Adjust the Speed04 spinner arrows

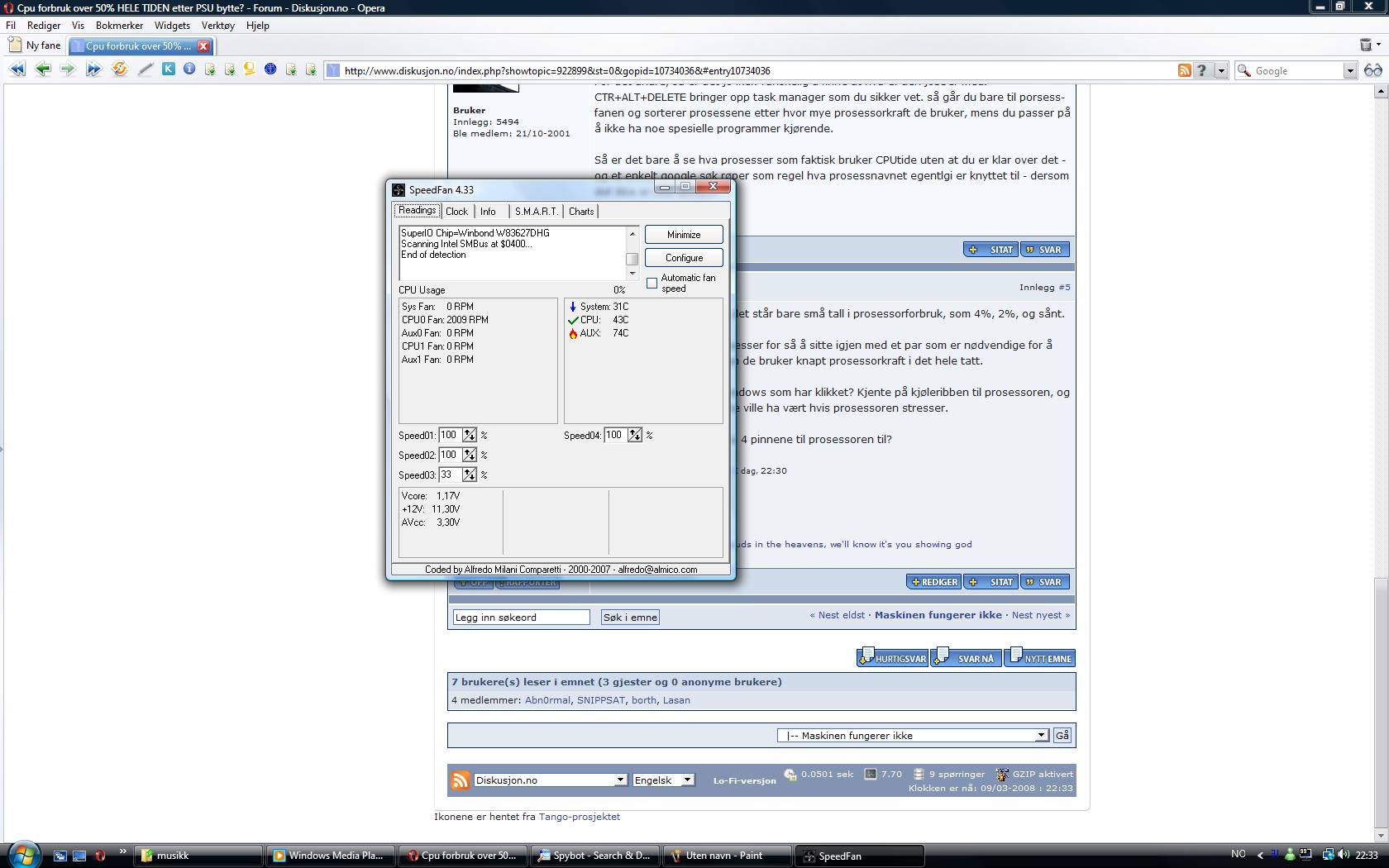coord(635,435)
